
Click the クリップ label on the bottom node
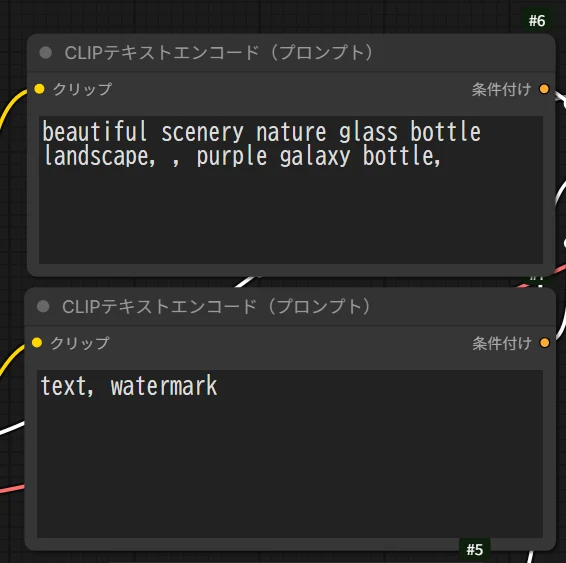coord(80,343)
